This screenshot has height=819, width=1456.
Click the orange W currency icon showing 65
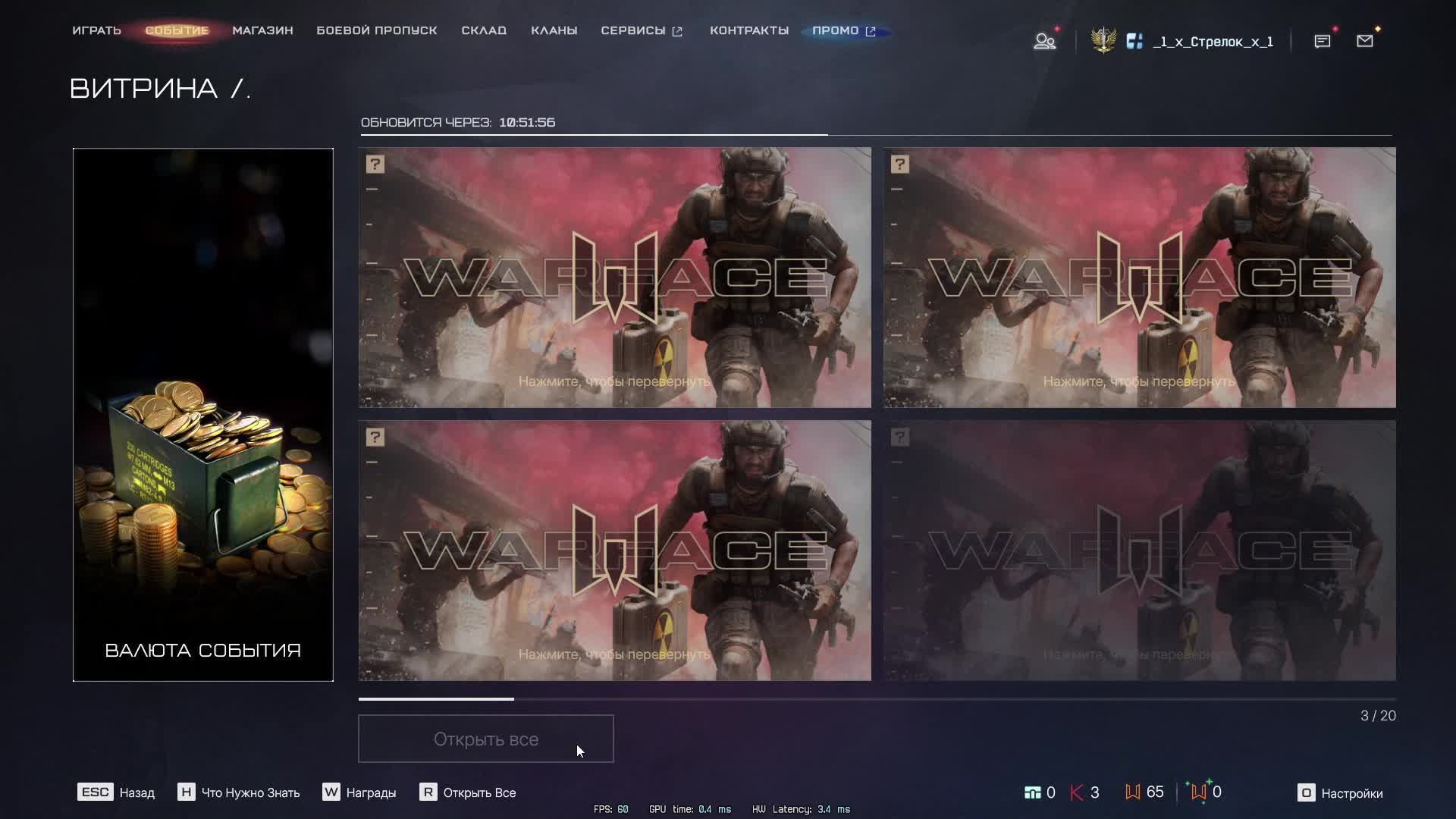point(1132,792)
